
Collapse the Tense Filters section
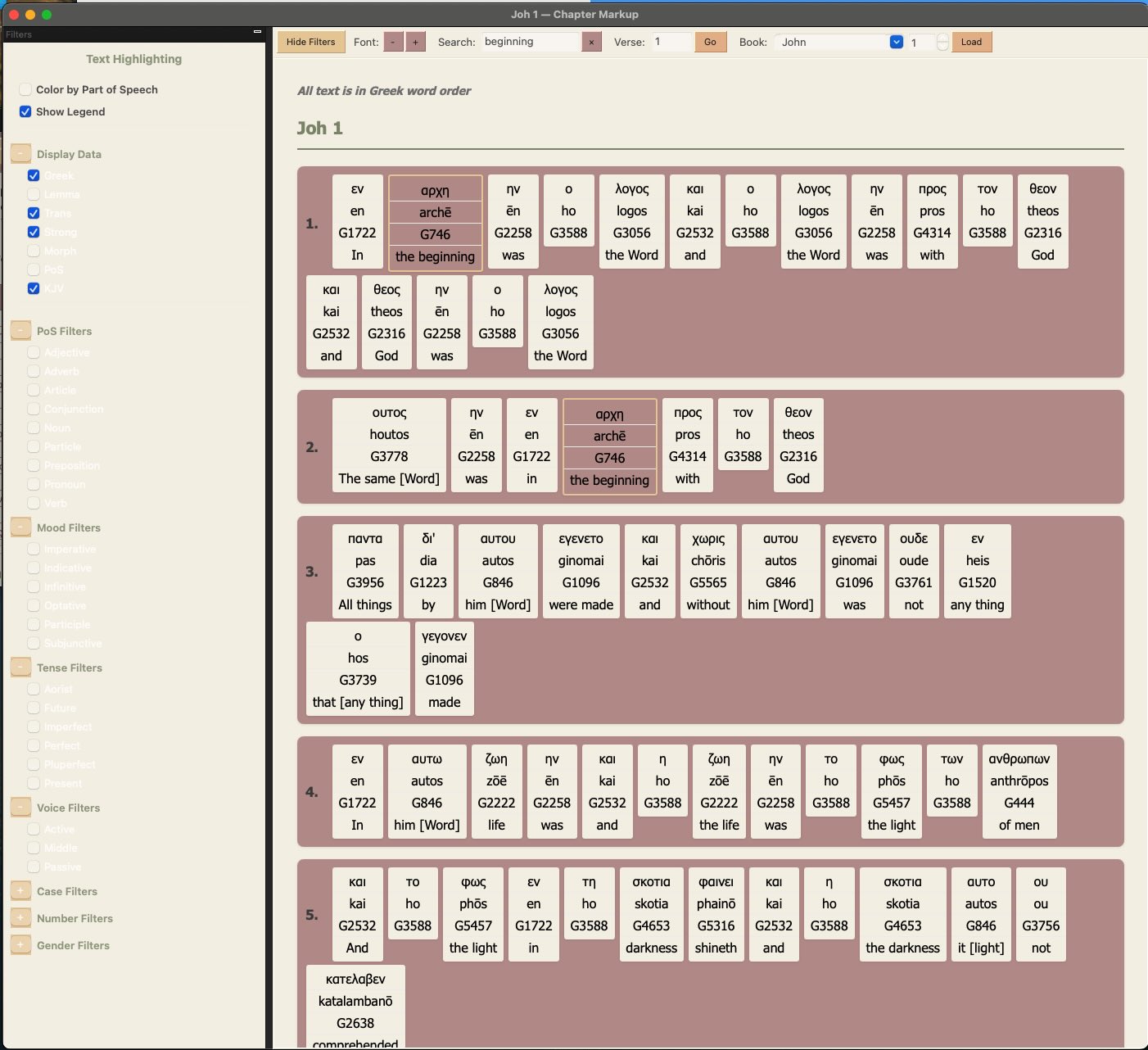(20, 668)
